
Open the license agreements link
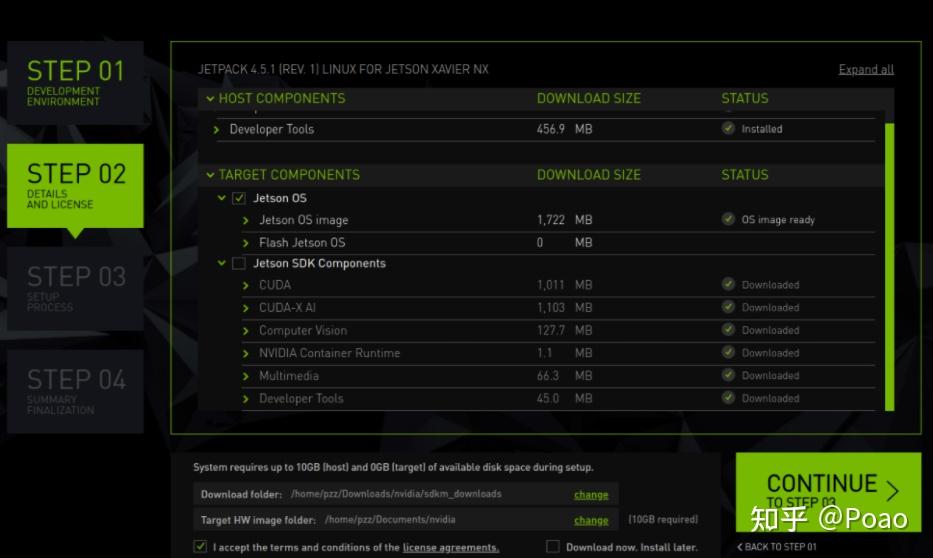(x=450, y=547)
